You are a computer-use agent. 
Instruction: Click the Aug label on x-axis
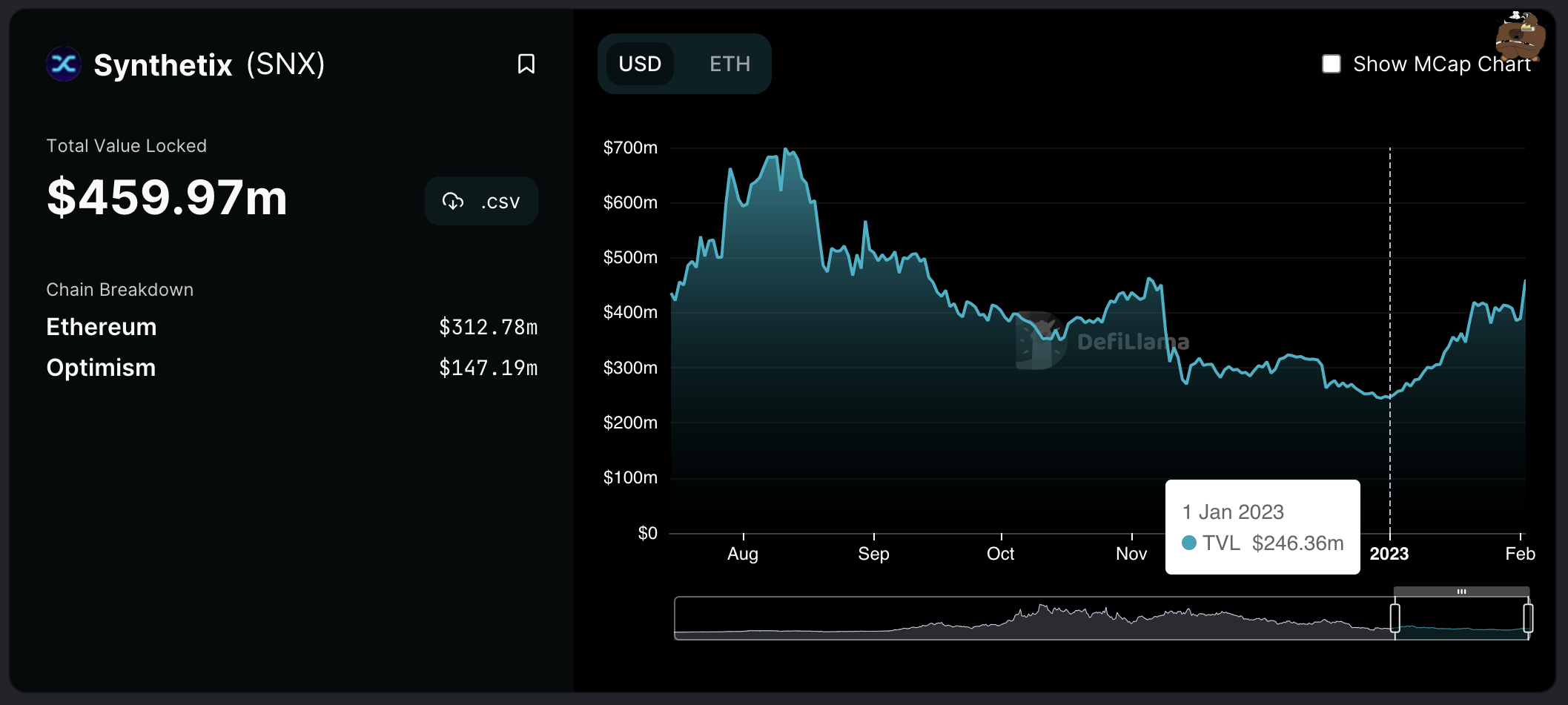point(743,554)
